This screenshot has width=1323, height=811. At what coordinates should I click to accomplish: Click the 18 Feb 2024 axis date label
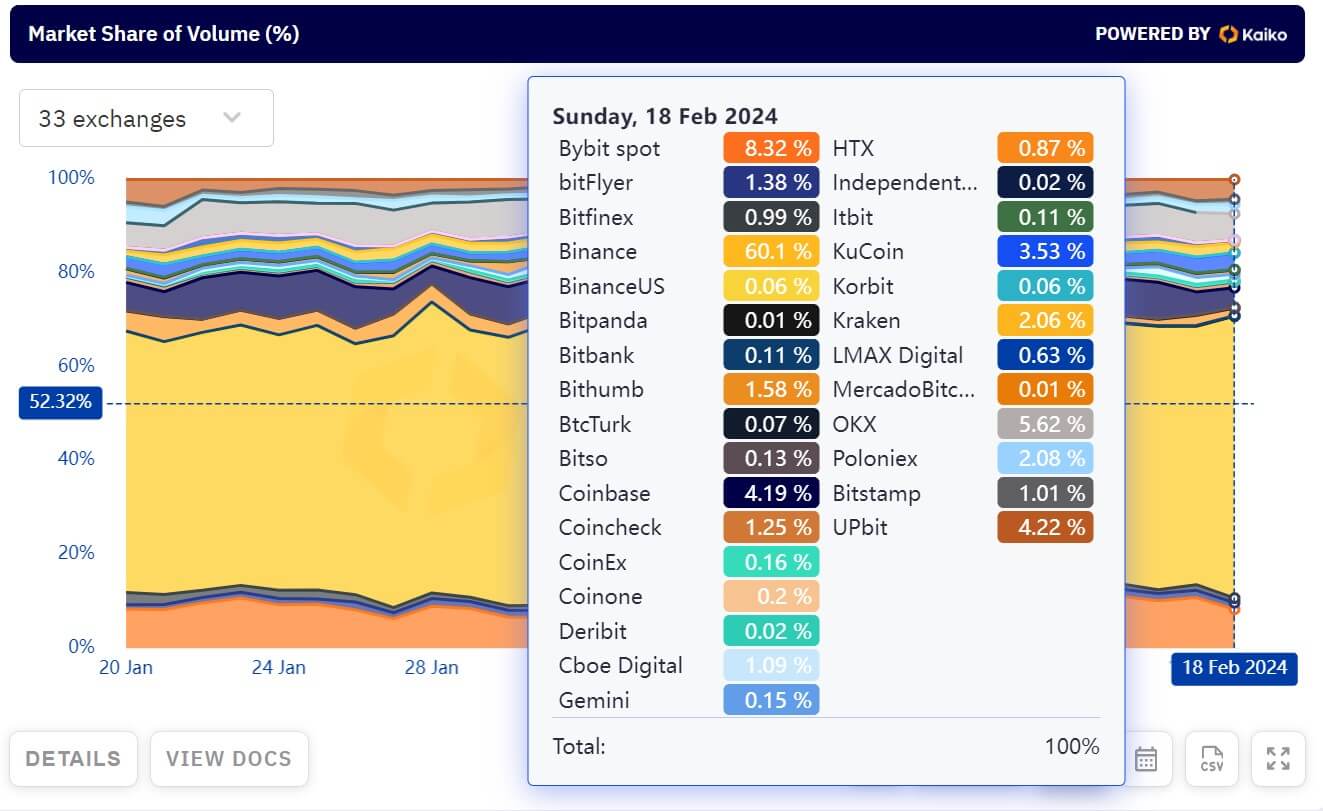[1234, 668]
